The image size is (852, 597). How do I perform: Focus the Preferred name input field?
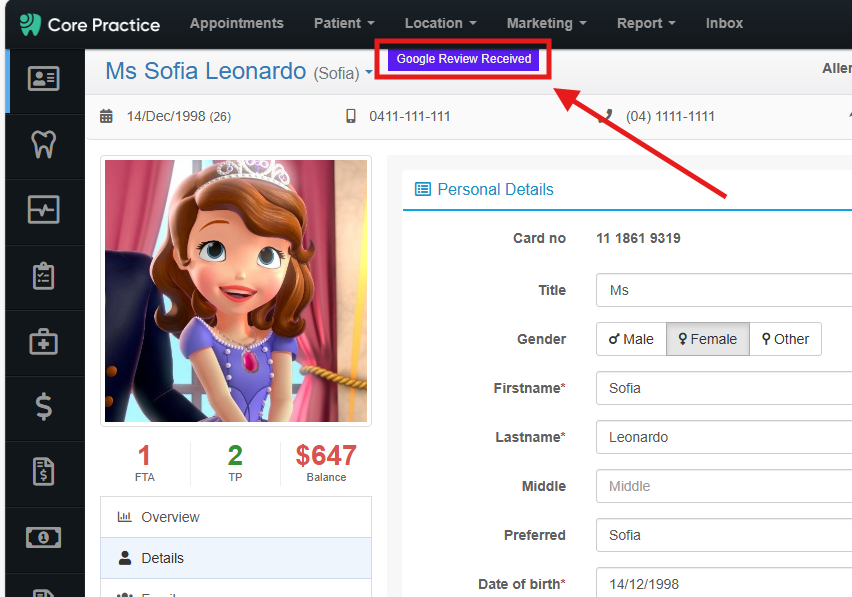(724, 535)
